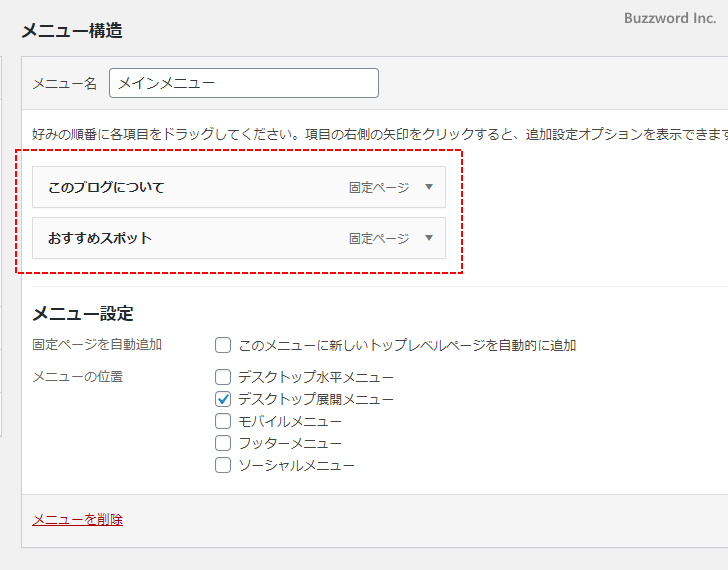Click the メニュー設定 heading
This screenshot has width=728, height=570.
pyautogui.click(x=83, y=313)
